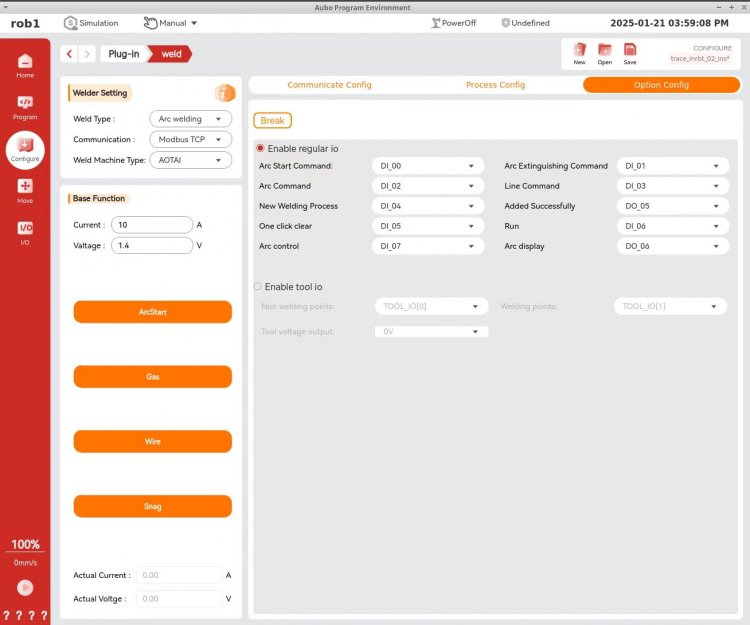The height and width of the screenshot is (625, 750).
Task: Open the Arc Start Command dropdown
Action: click(428, 166)
